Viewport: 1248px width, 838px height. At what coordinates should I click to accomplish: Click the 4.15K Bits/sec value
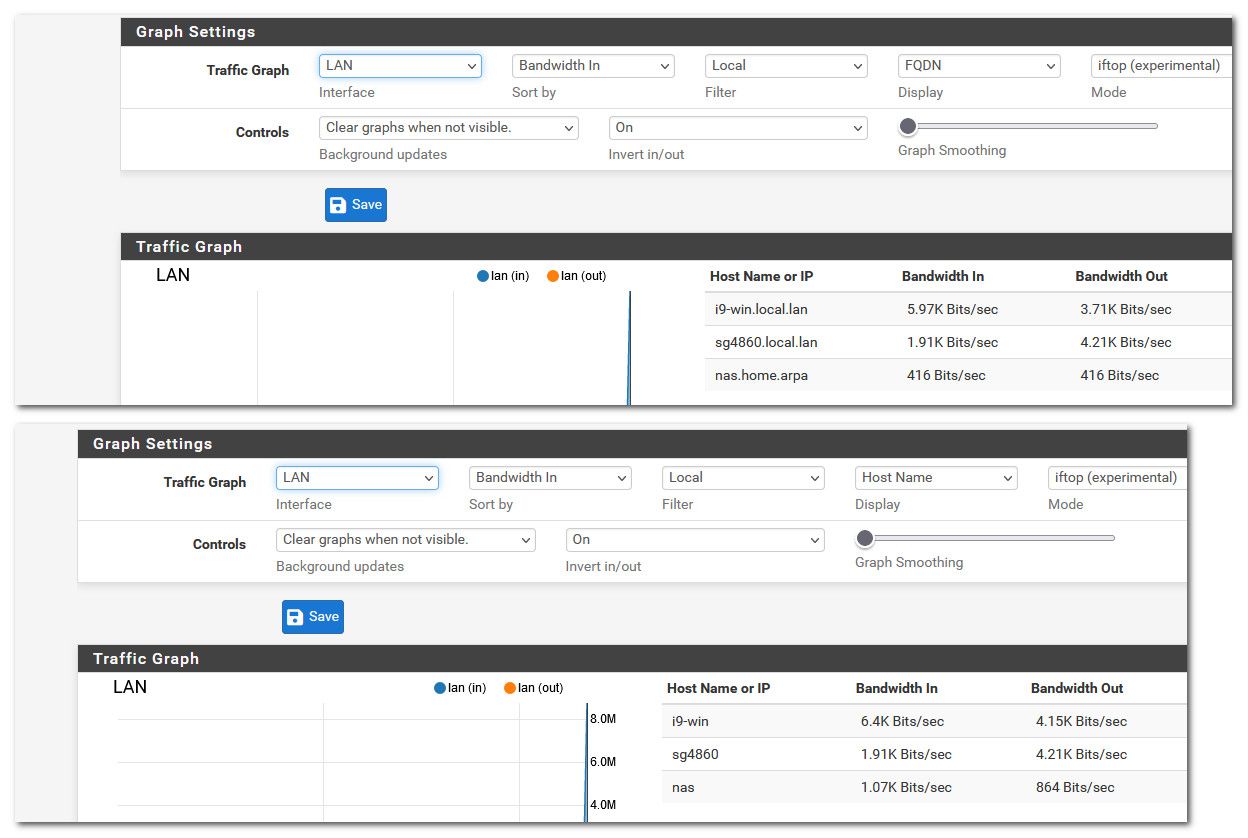click(x=1081, y=721)
